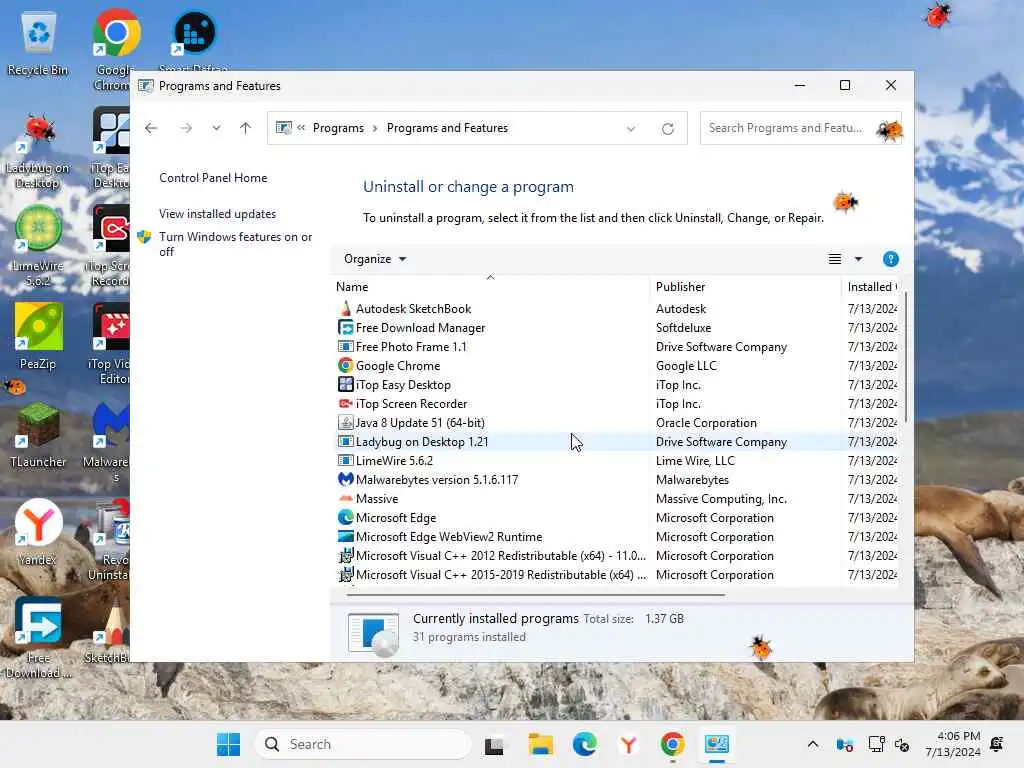
Task: Open Yandex browser from taskbar
Action: tap(628, 744)
